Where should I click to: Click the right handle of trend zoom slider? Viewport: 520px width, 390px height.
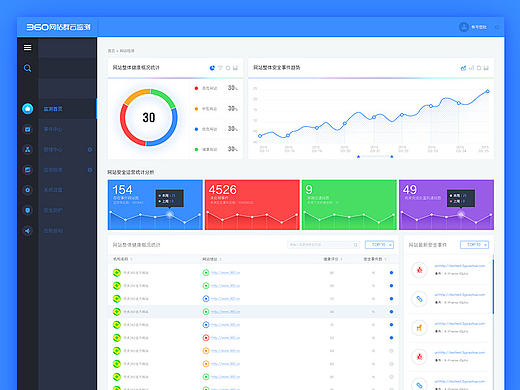(x=392, y=156)
